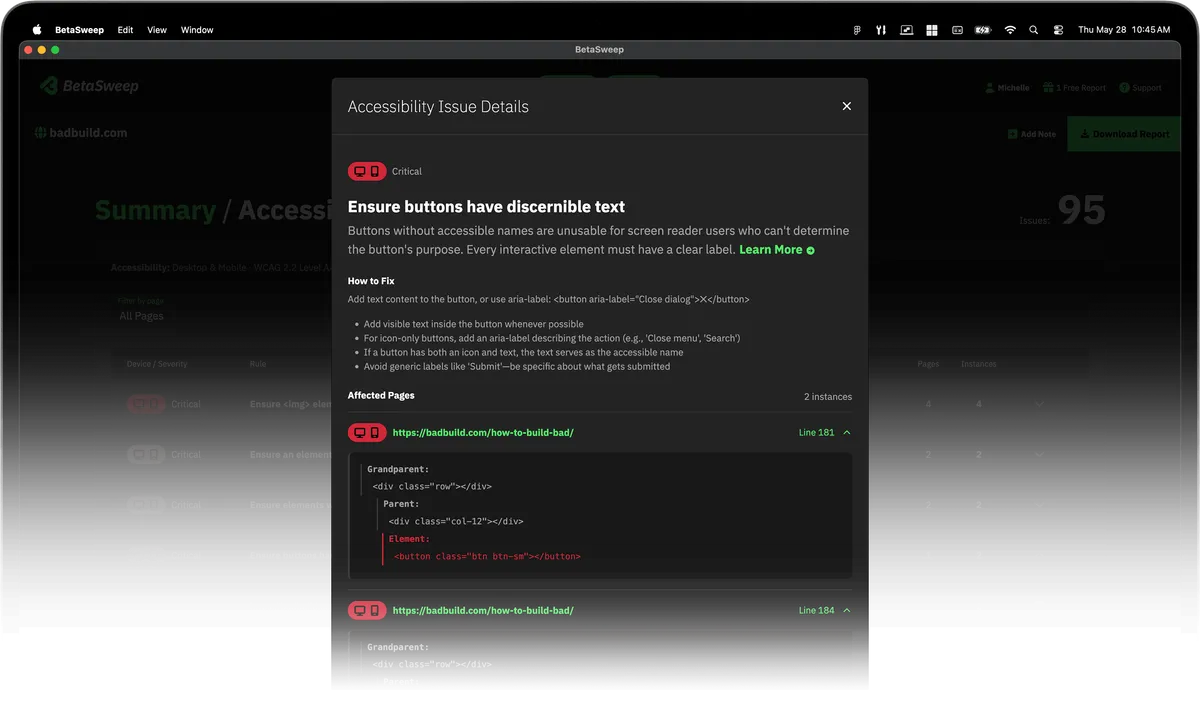Open the how-to-build-bad URL at Line 181

483,433
